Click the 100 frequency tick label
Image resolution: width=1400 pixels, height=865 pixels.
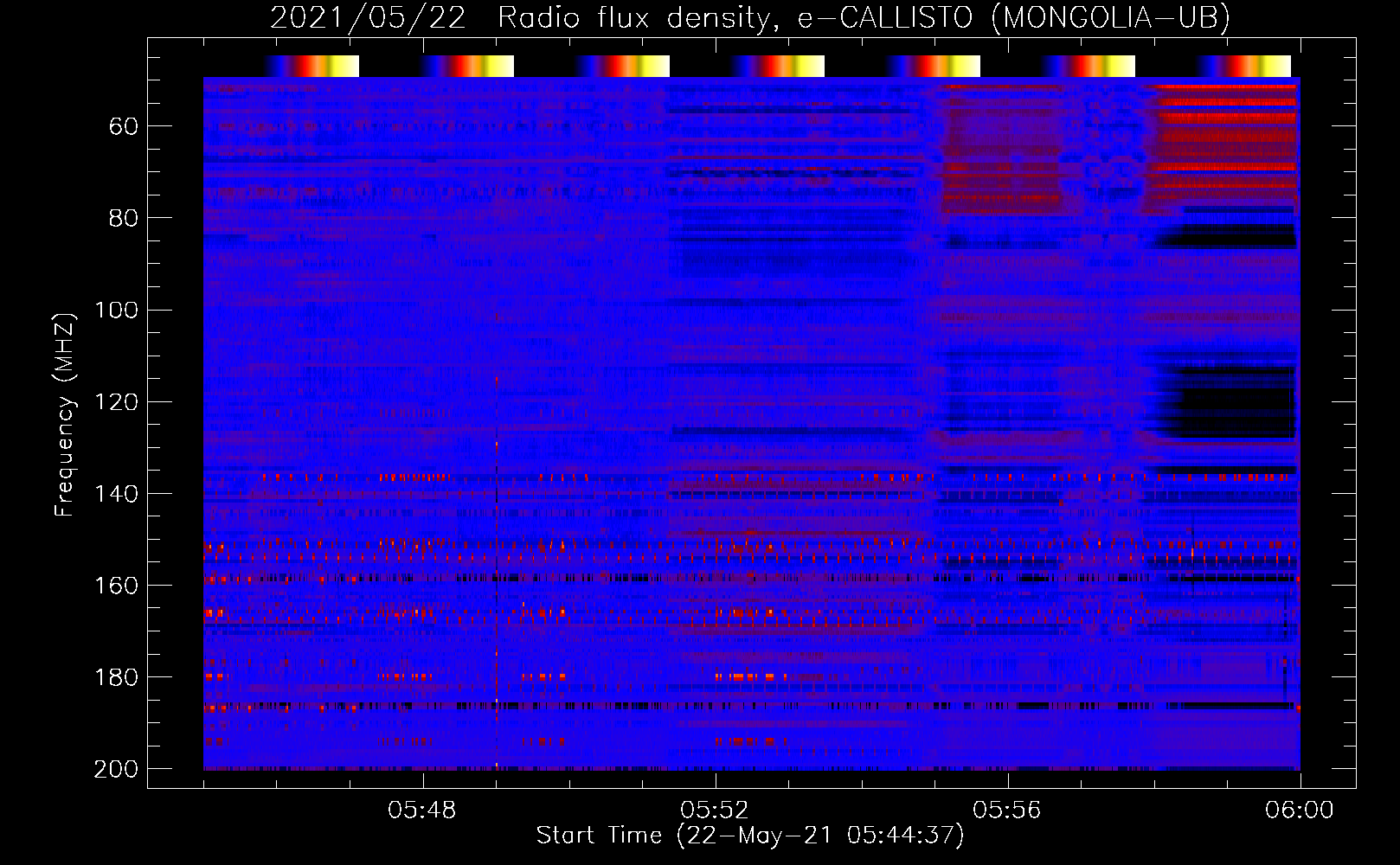pyautogui.click(x=117, y=310)
